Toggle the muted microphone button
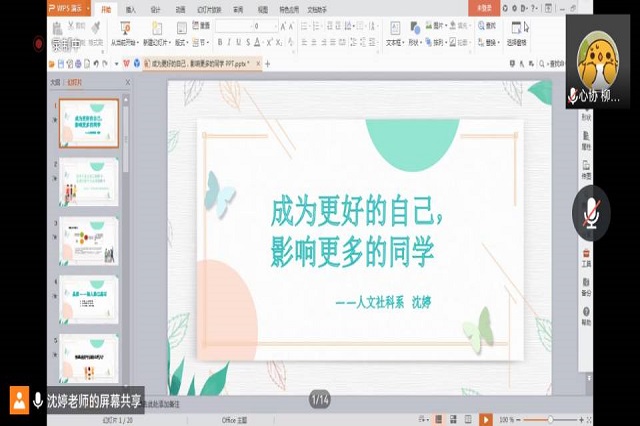 tap(591, 212)
